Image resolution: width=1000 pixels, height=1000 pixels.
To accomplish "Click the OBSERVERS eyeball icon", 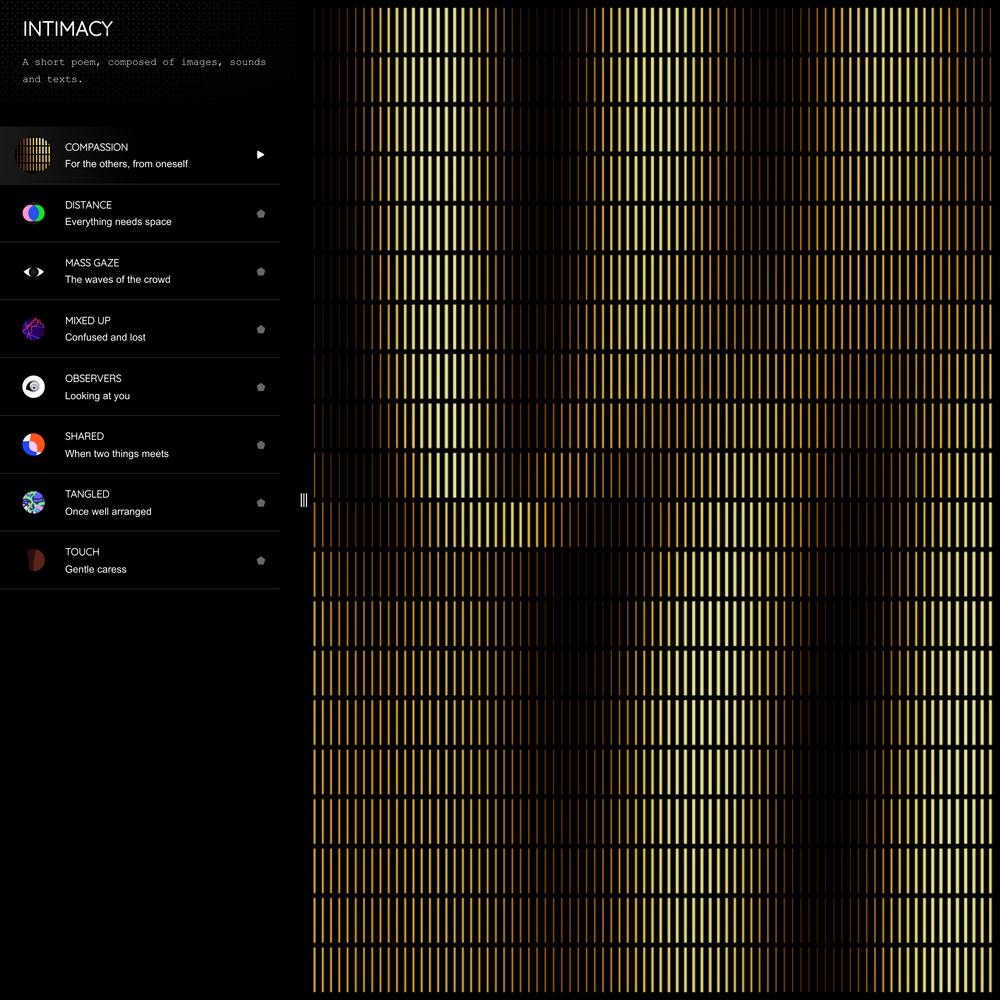I will click(x=33, y=386).
